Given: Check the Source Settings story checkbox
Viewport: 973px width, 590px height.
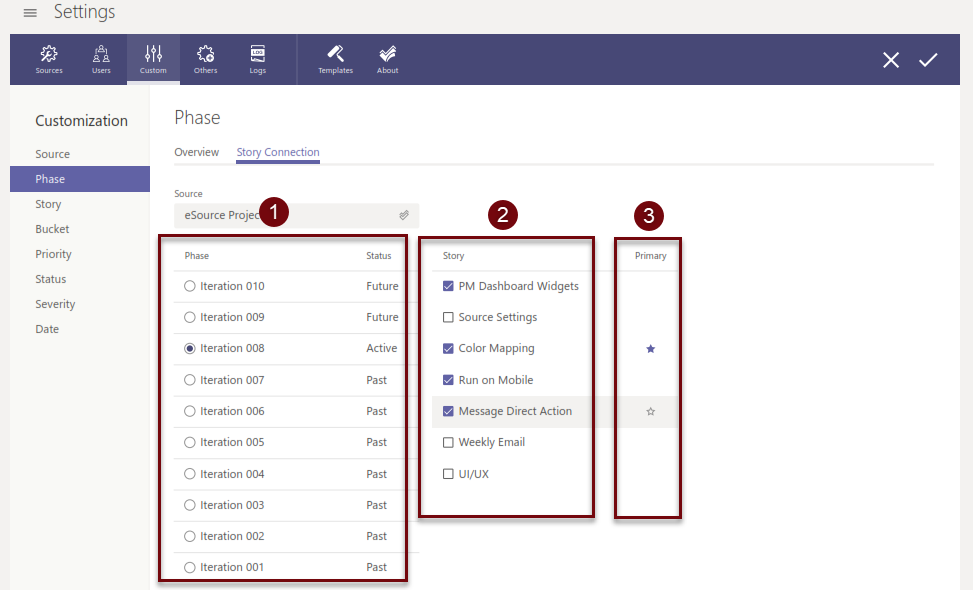Looking at the screenshot, I should (448, 317).
